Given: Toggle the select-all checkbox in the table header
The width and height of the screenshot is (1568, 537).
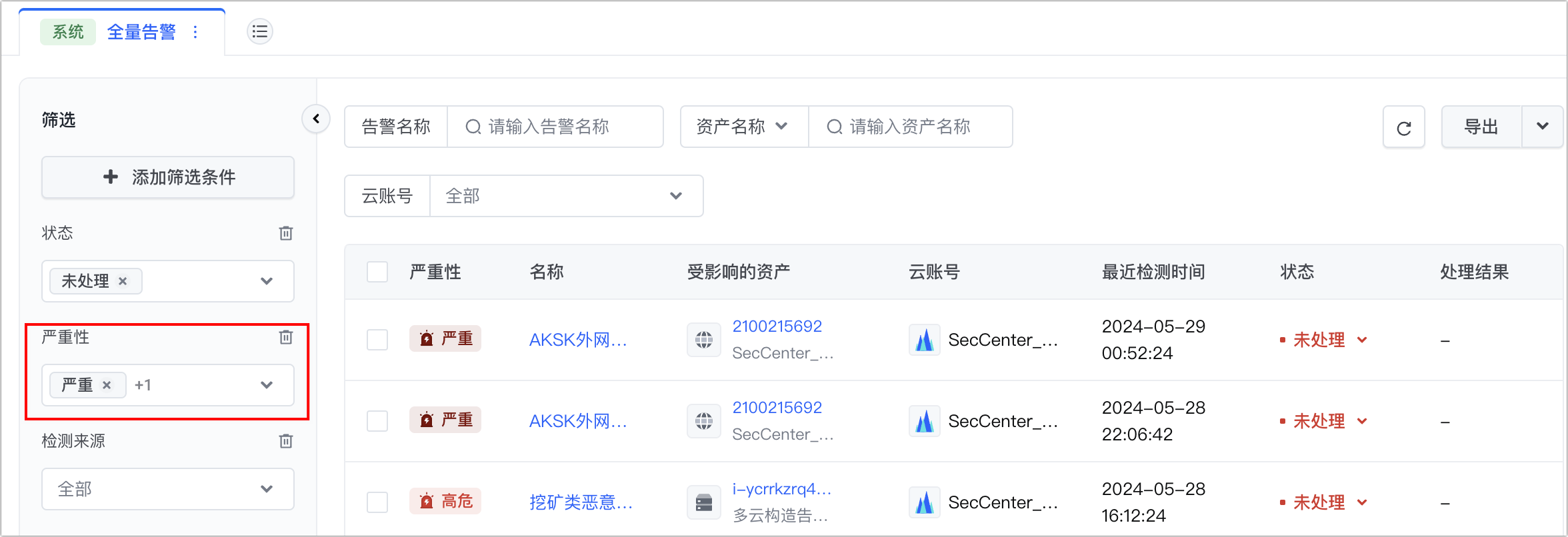Looking at the screenshot, I should click(377, 272).
